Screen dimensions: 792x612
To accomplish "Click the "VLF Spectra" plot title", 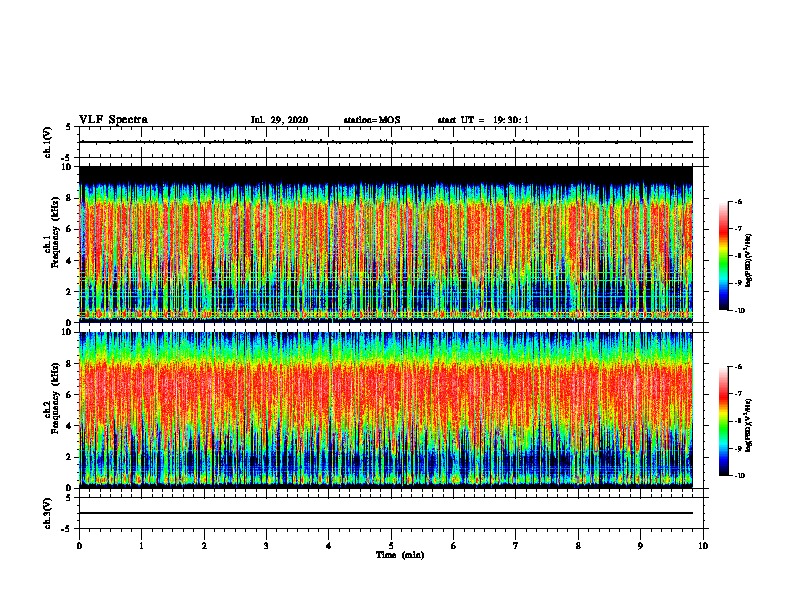I will (113, 120).
